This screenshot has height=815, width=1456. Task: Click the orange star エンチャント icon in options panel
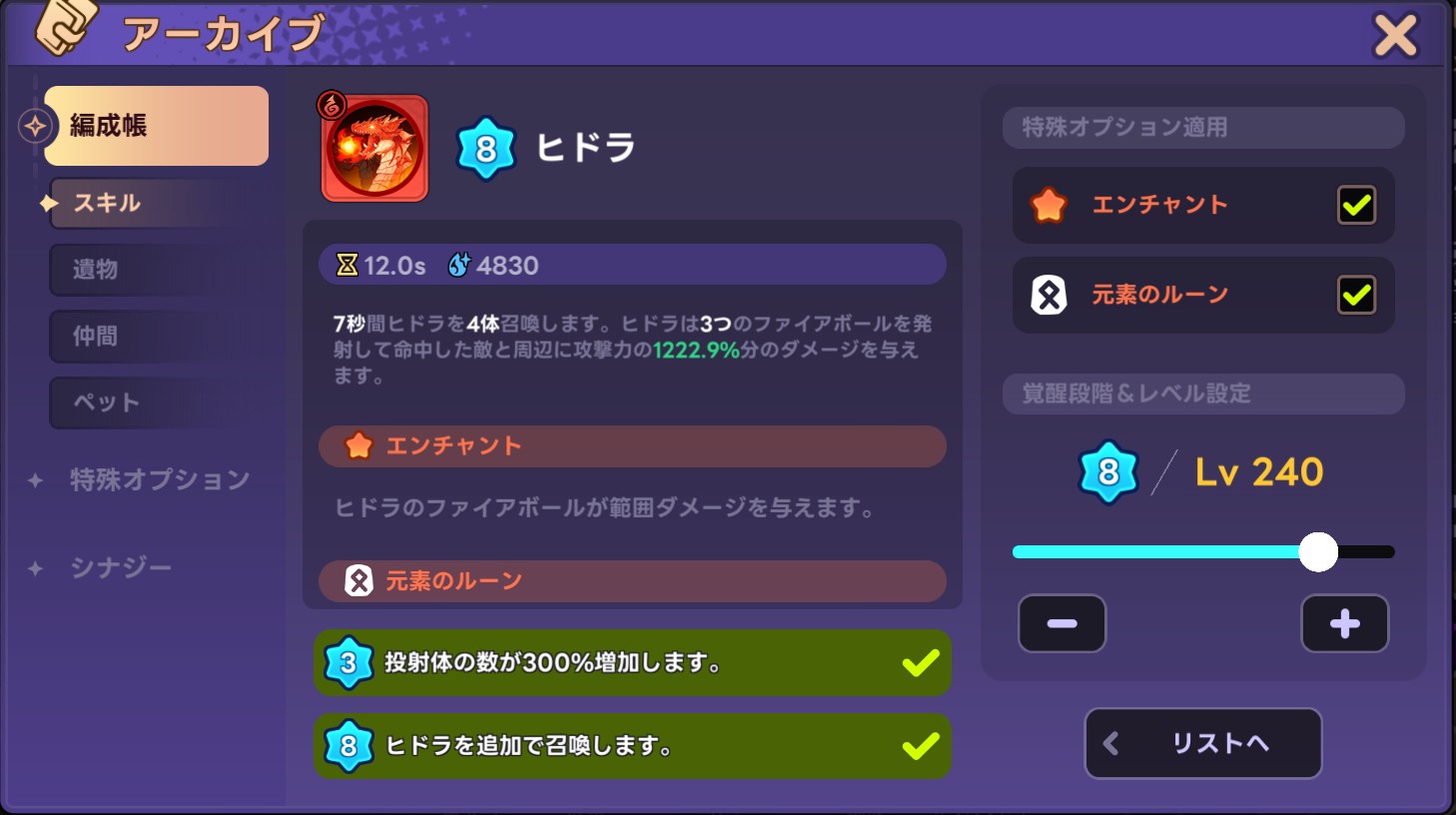pyautogui.click(x=1049, y=205)
